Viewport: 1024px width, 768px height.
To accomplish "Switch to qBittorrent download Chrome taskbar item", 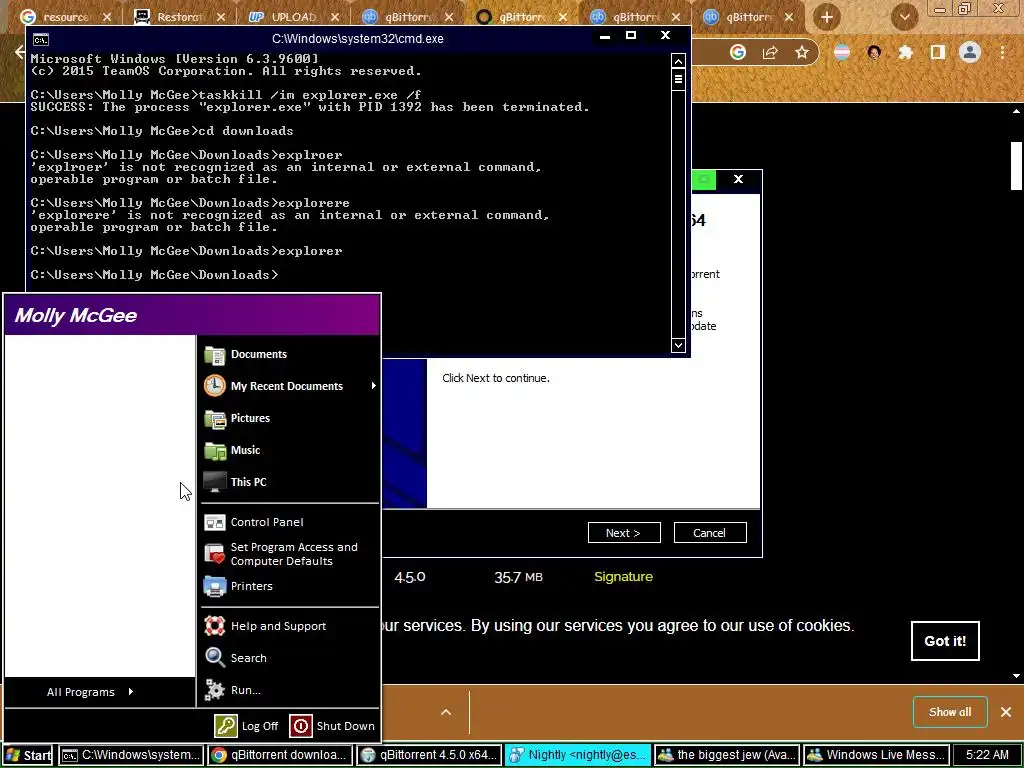I will (x=280, y=755).
